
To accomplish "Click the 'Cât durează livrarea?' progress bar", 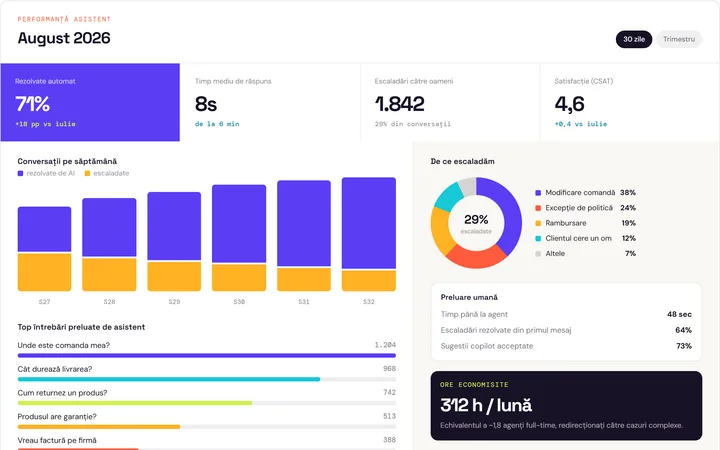I will pyautogui.click(x=207, y=379).
